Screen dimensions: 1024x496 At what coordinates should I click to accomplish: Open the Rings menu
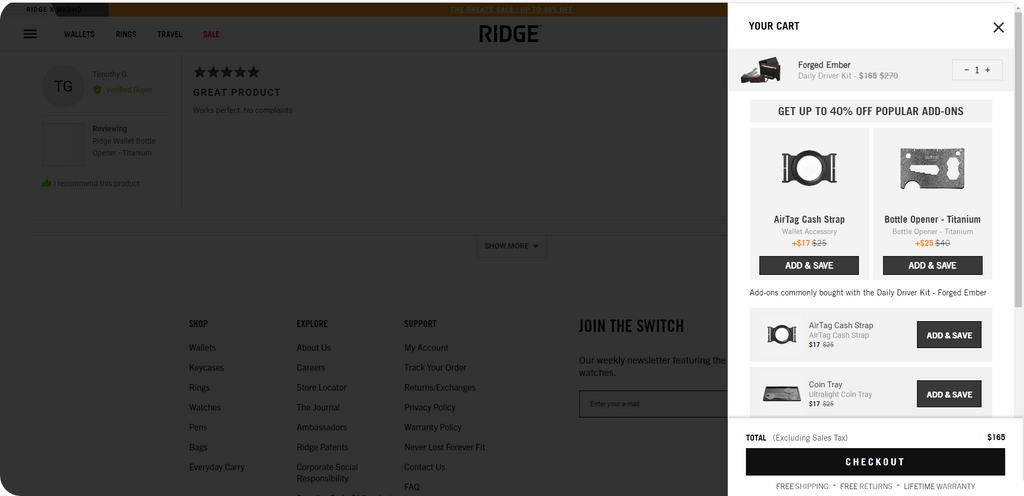(x=126, y=35)
